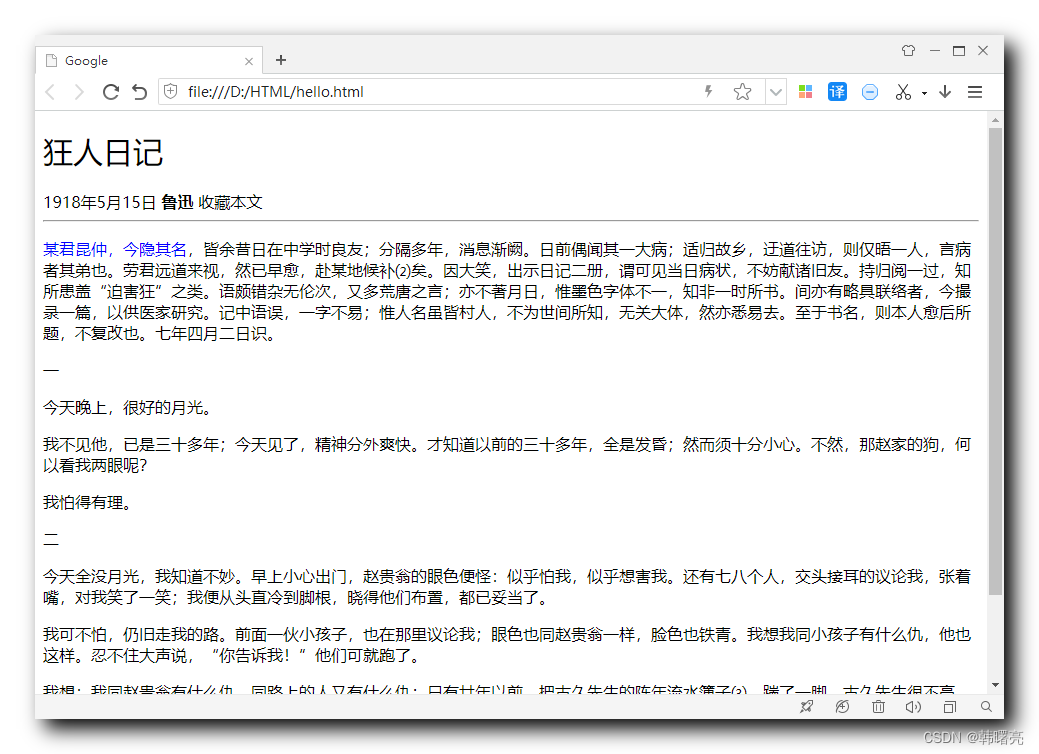Go forward to the next page

[x=79, y=92]
